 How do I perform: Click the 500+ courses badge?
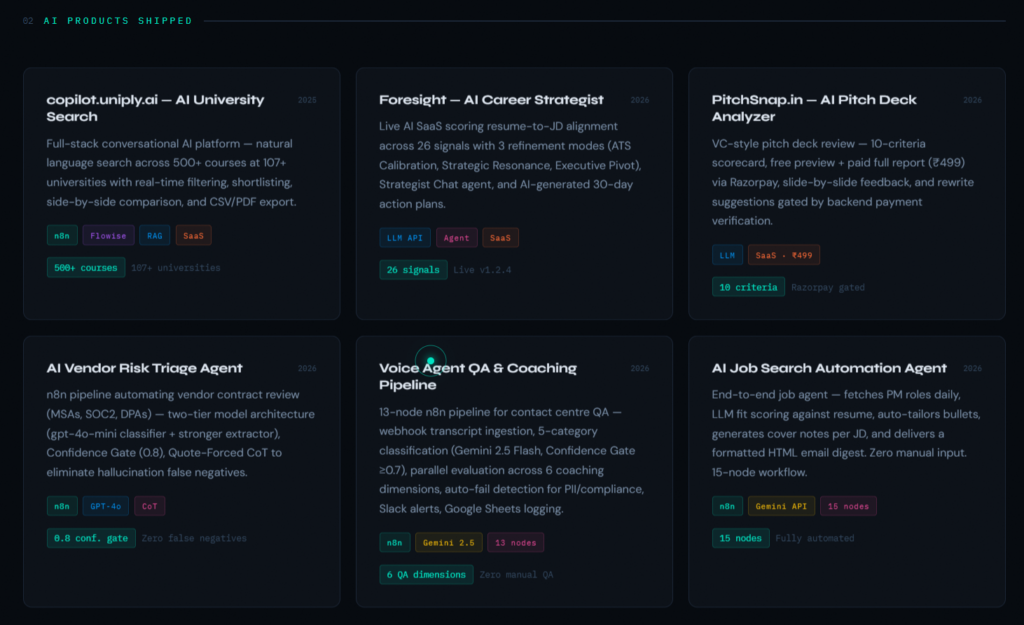click(86, 268)
